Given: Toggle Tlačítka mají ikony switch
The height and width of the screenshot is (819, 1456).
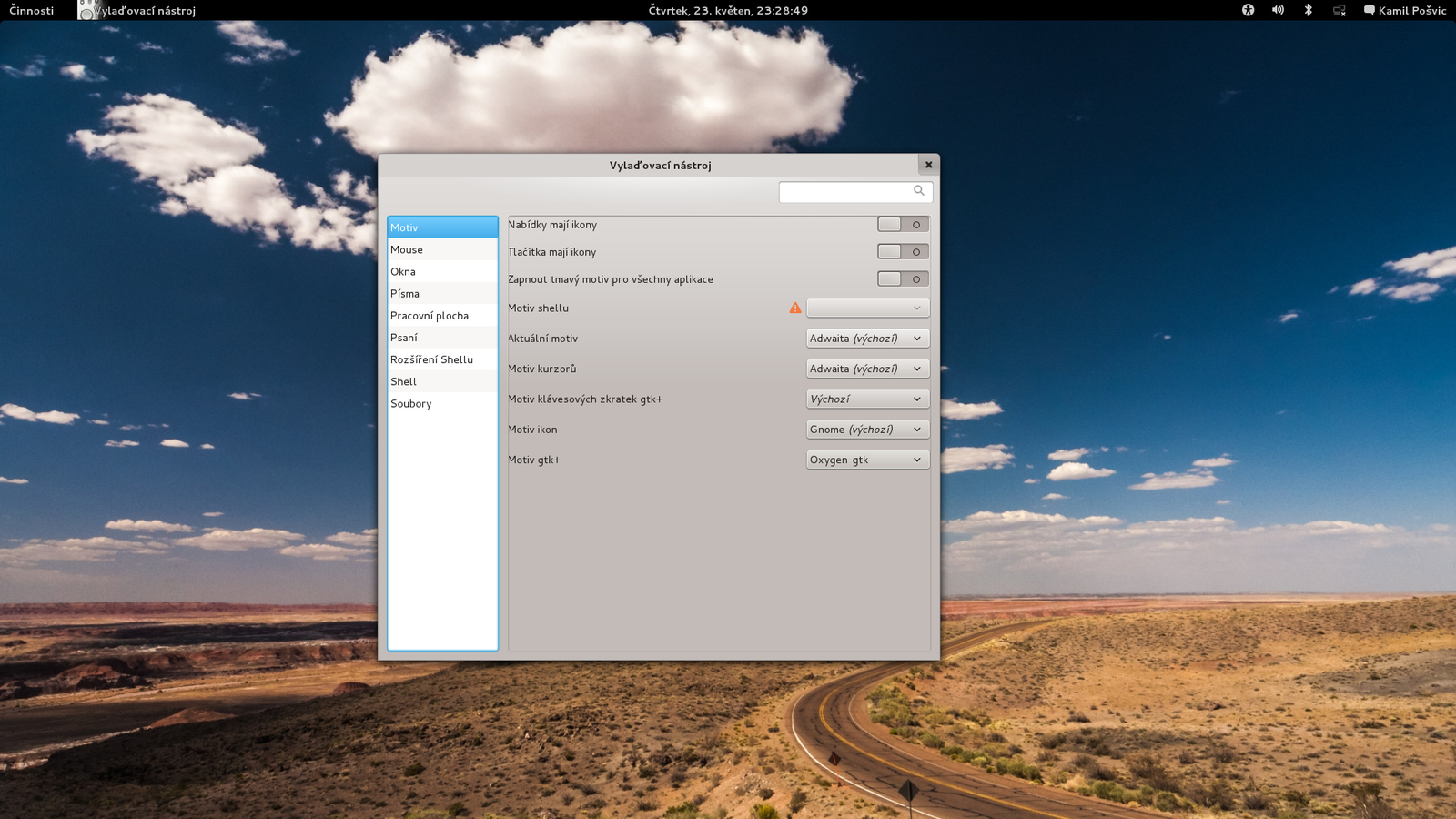Looking at the screenshot, I should 903,252.
